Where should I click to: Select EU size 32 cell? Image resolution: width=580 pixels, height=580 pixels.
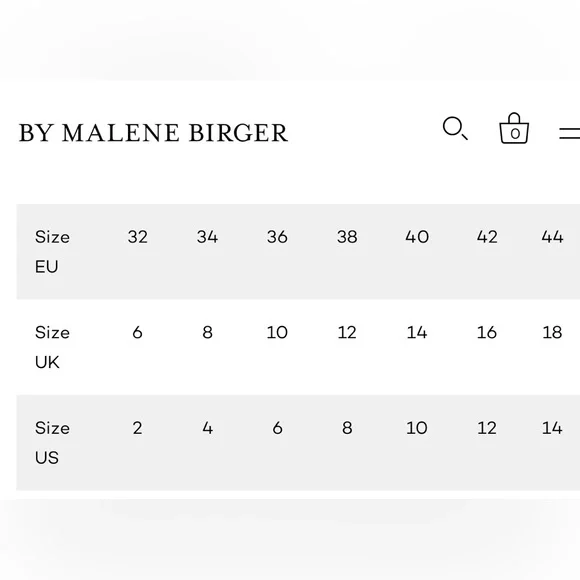coord(138,237)
